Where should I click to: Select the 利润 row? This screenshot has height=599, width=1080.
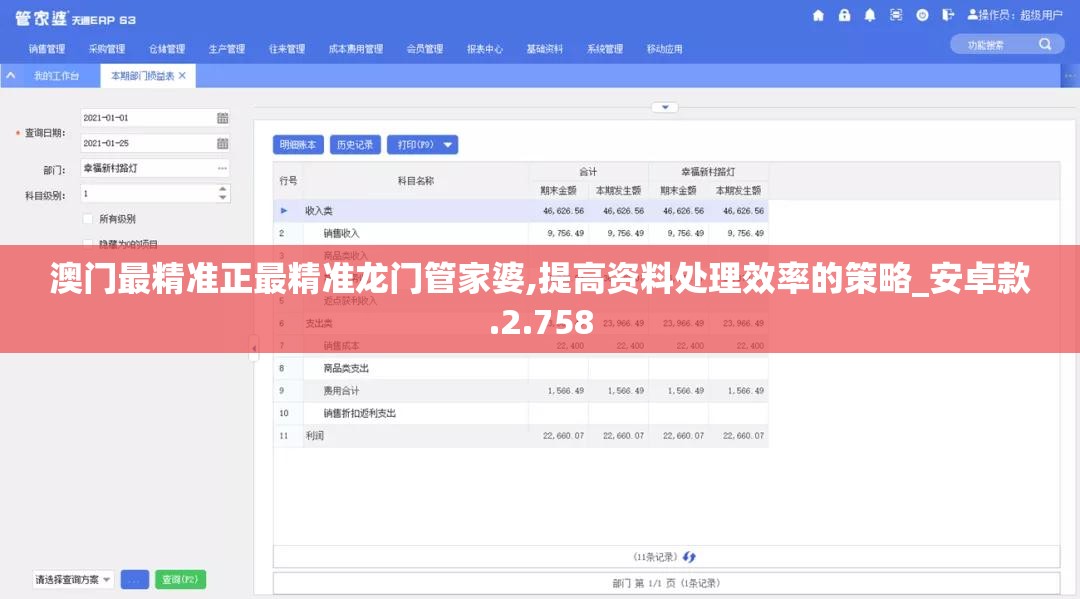coord(521,436)
